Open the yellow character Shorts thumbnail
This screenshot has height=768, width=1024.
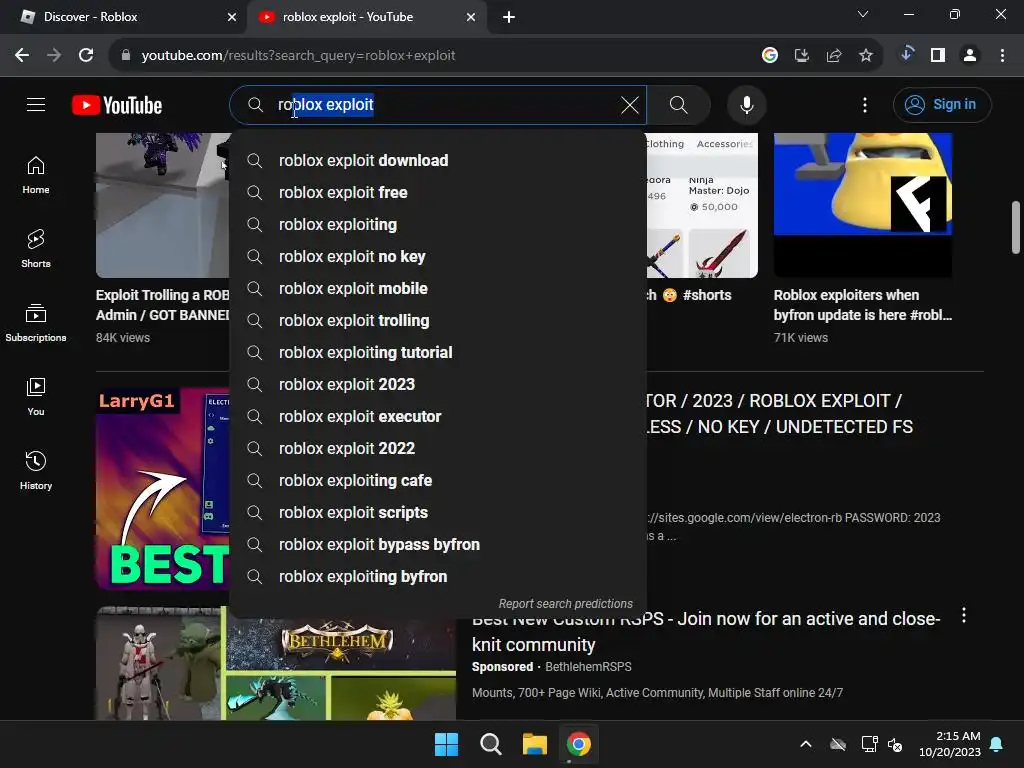tap(863, 204)
